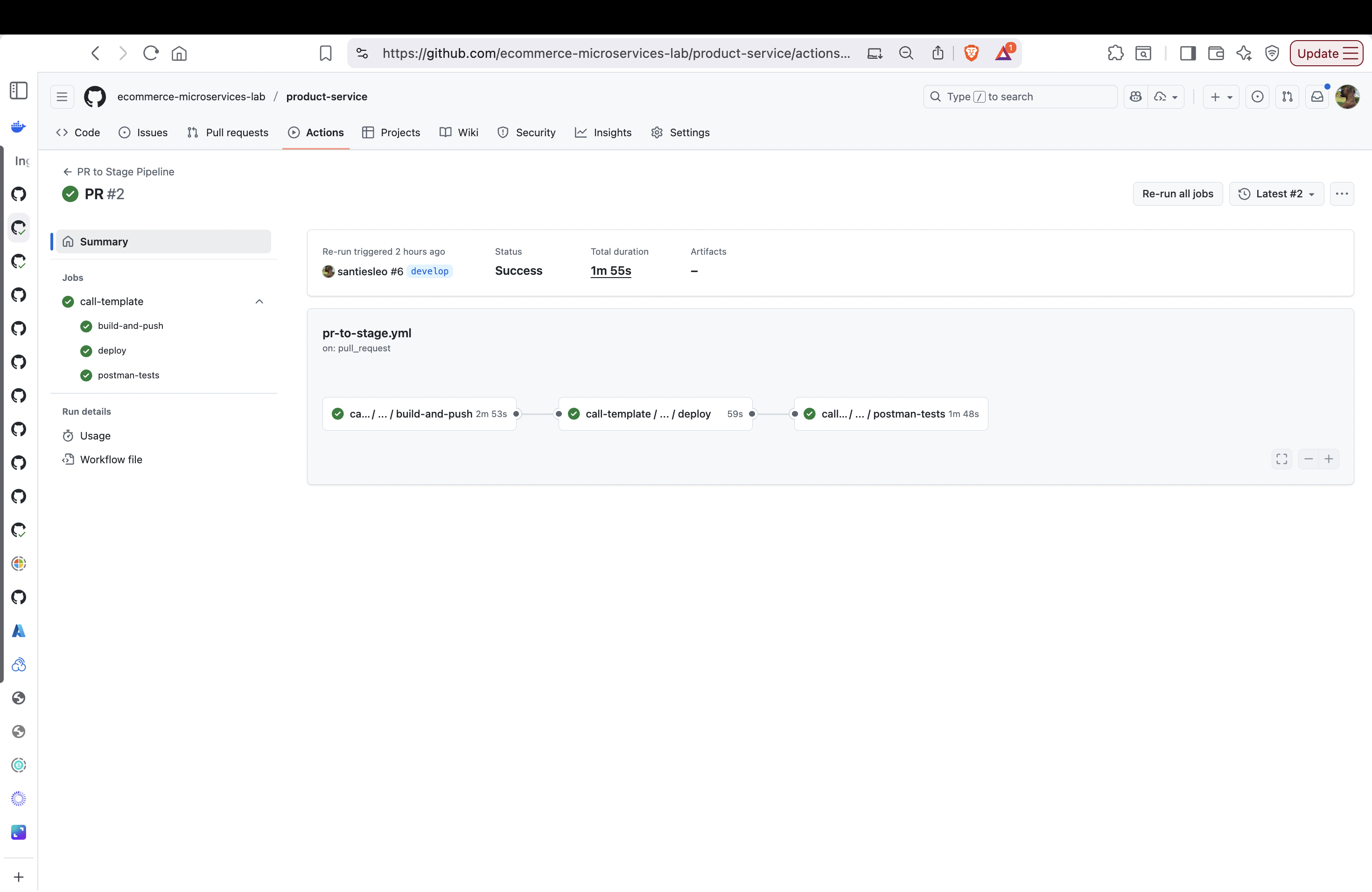Screen dimensions: 1372x892
Task: Open the Security tab
Action: point(526,132)
